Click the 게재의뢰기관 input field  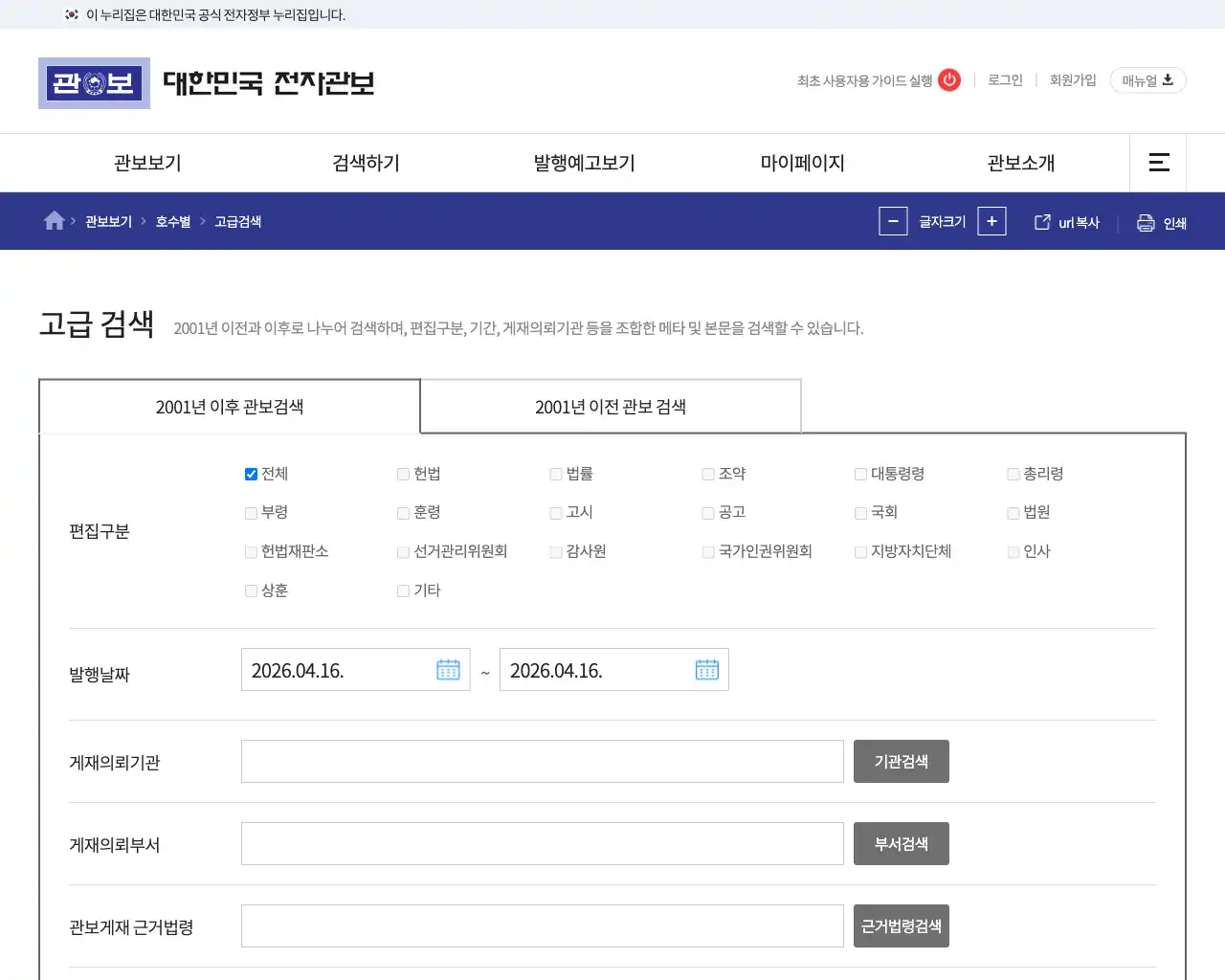tap(542, 761)
